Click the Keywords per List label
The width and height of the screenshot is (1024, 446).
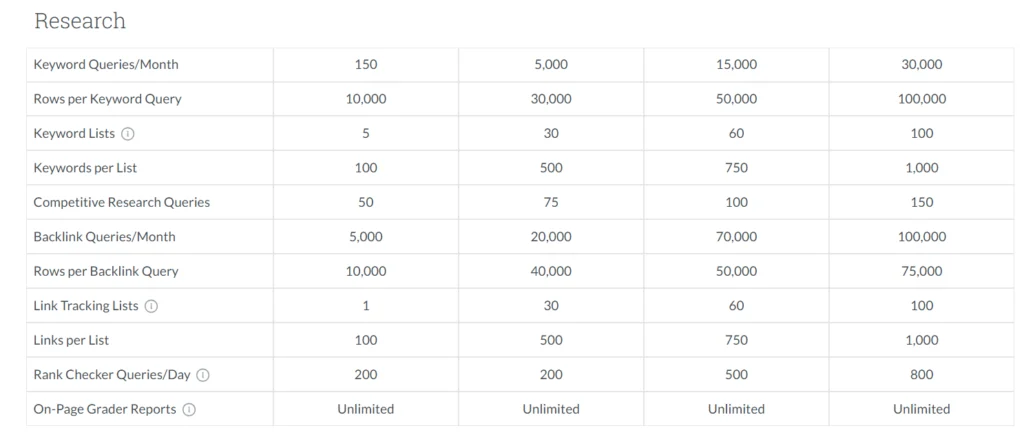[x=85, y=168]
